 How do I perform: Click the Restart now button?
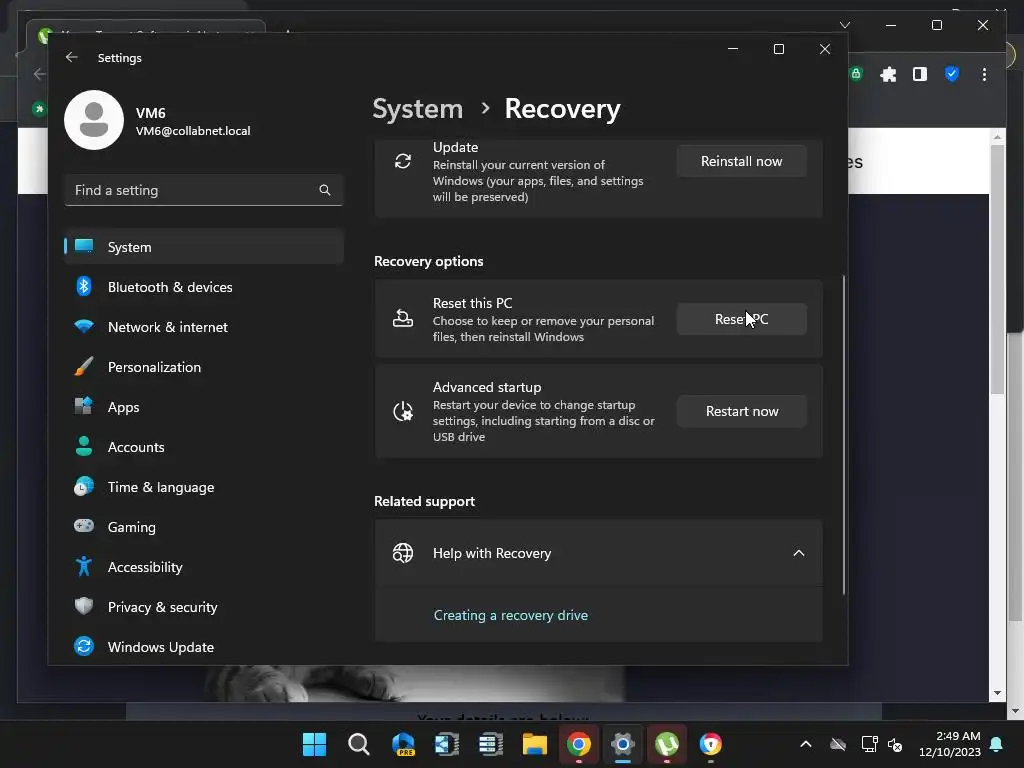(x=741, y=411)
